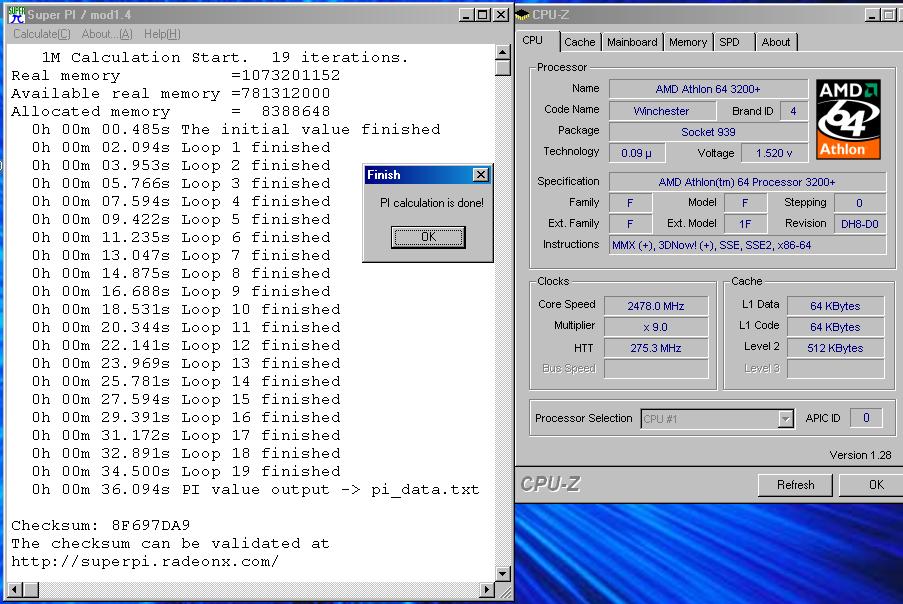Image resolution: width=903 pixels, height=604 pixels.
Task: Click Super PI horizontal scrollbar right arrow
Action: pos(487,589)
